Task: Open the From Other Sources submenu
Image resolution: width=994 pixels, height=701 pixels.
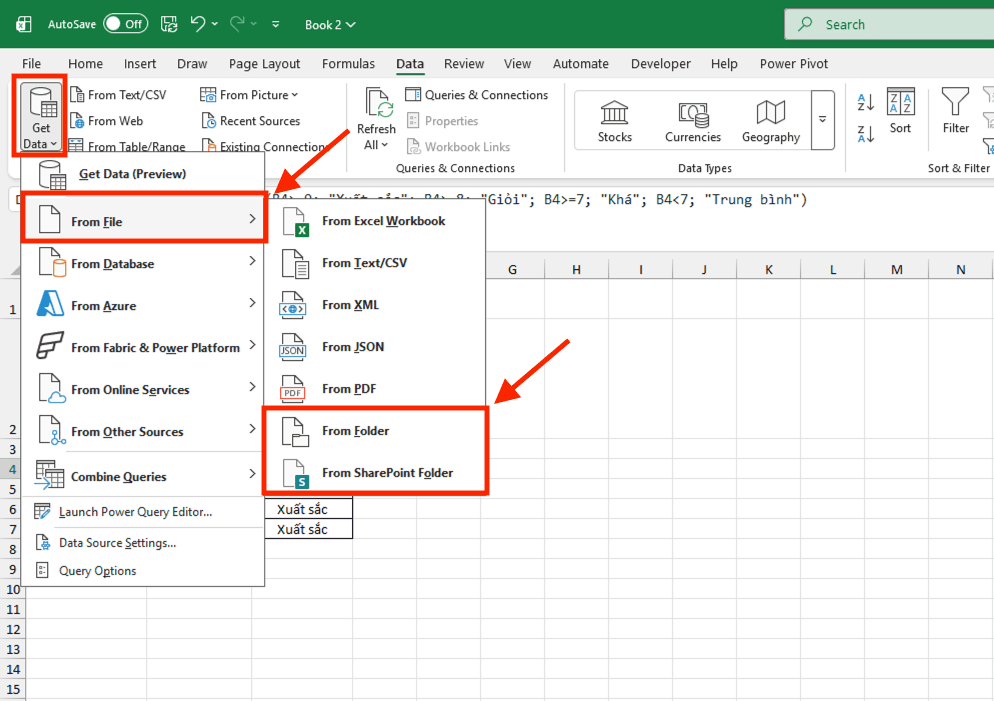Action: 144,432
